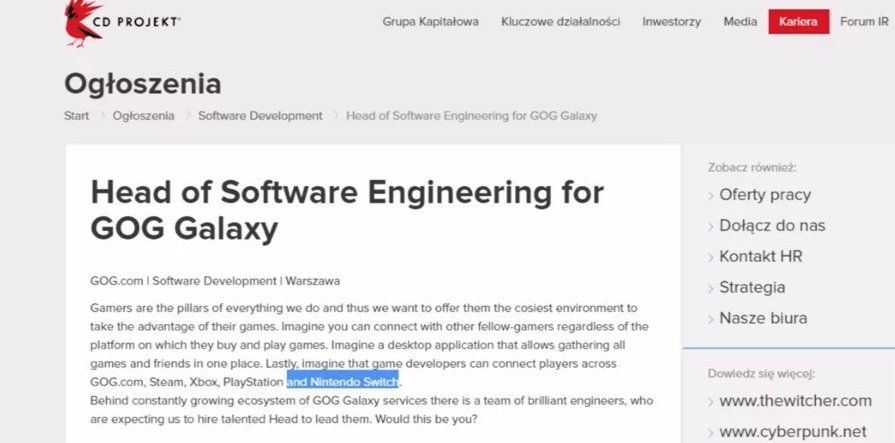895x443 pixels.
Task: Open Kluczowe działalności menu item
Action: click(561, 22)
